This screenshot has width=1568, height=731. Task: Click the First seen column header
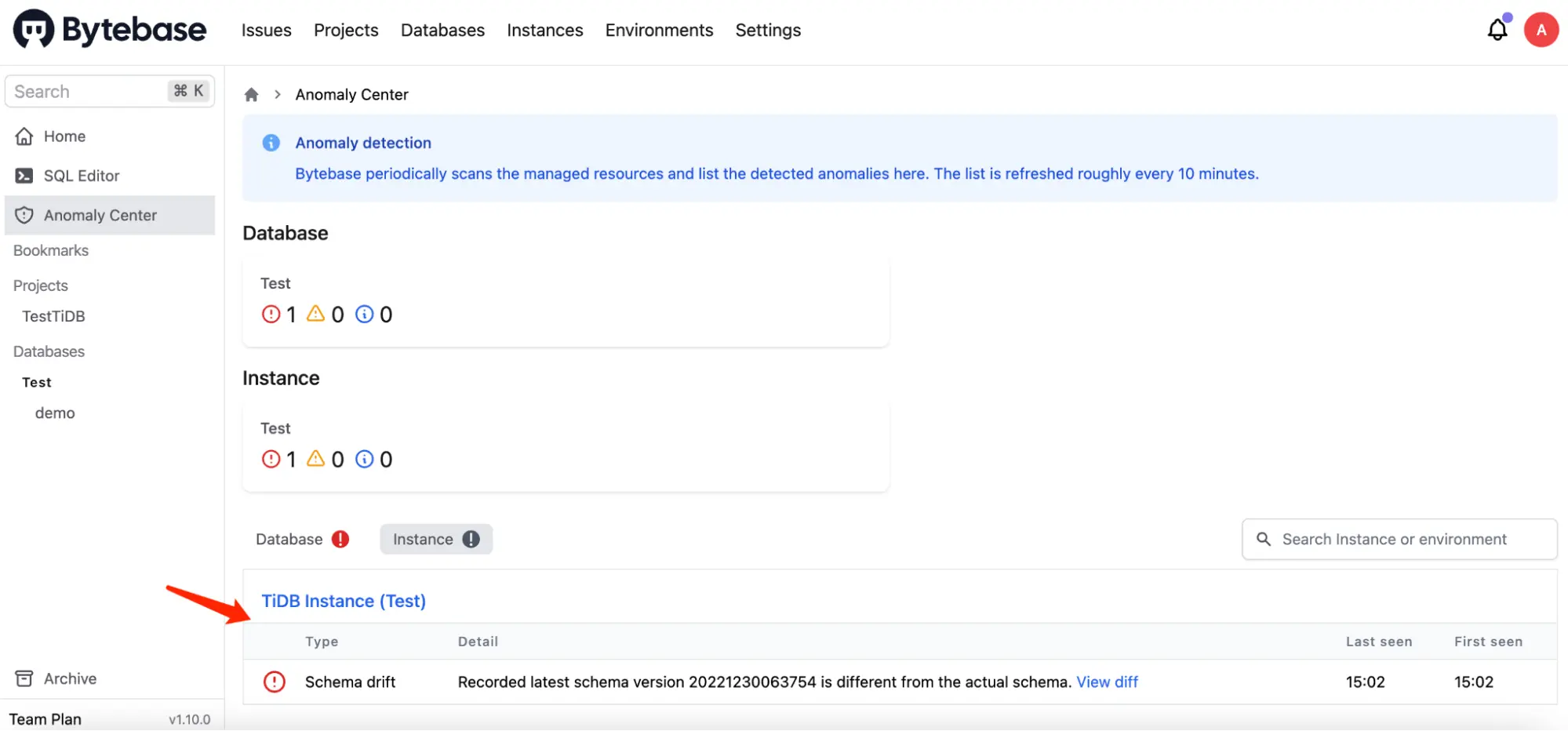point(1488,642)
